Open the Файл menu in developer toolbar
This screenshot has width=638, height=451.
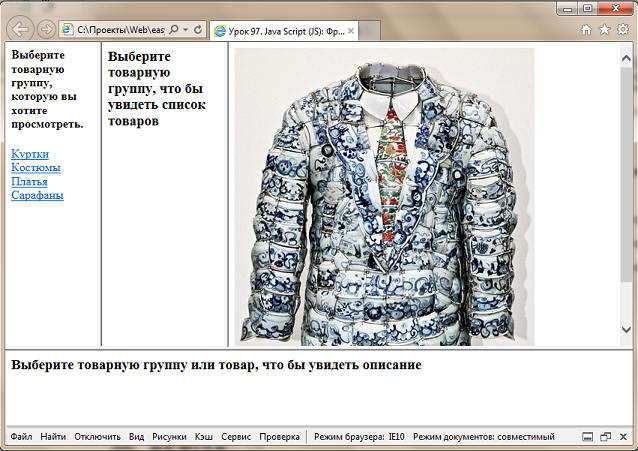coord(21,437)
